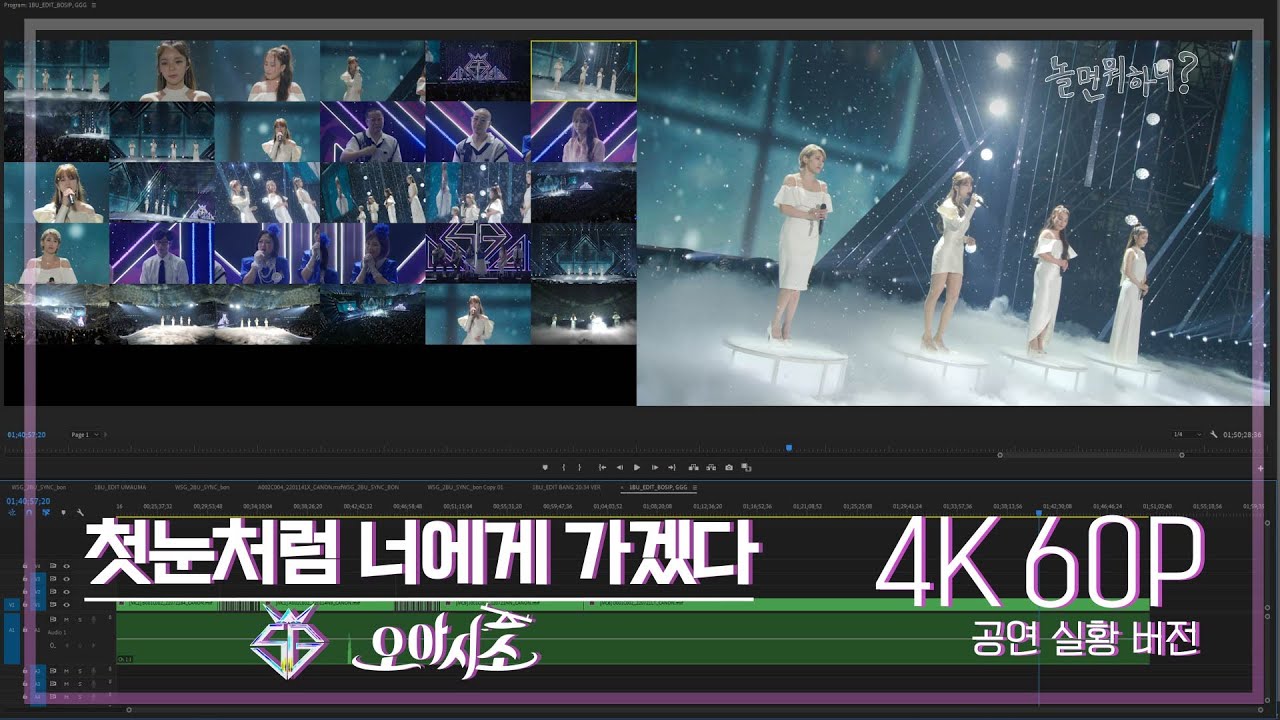Screen dimensions: 1280x720
Task: Step back one frame
Action: coord(620,467)
